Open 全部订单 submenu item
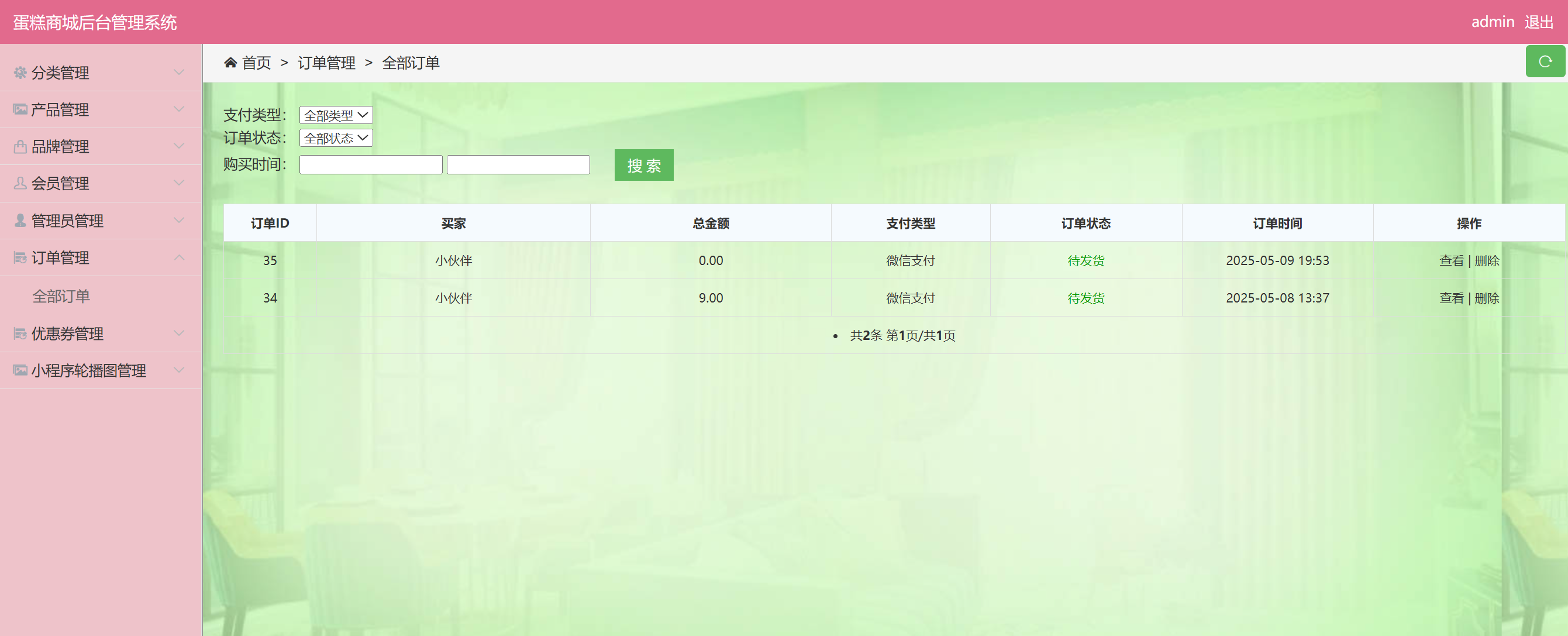Screen dimensions: 1568x636 point(61,297)
